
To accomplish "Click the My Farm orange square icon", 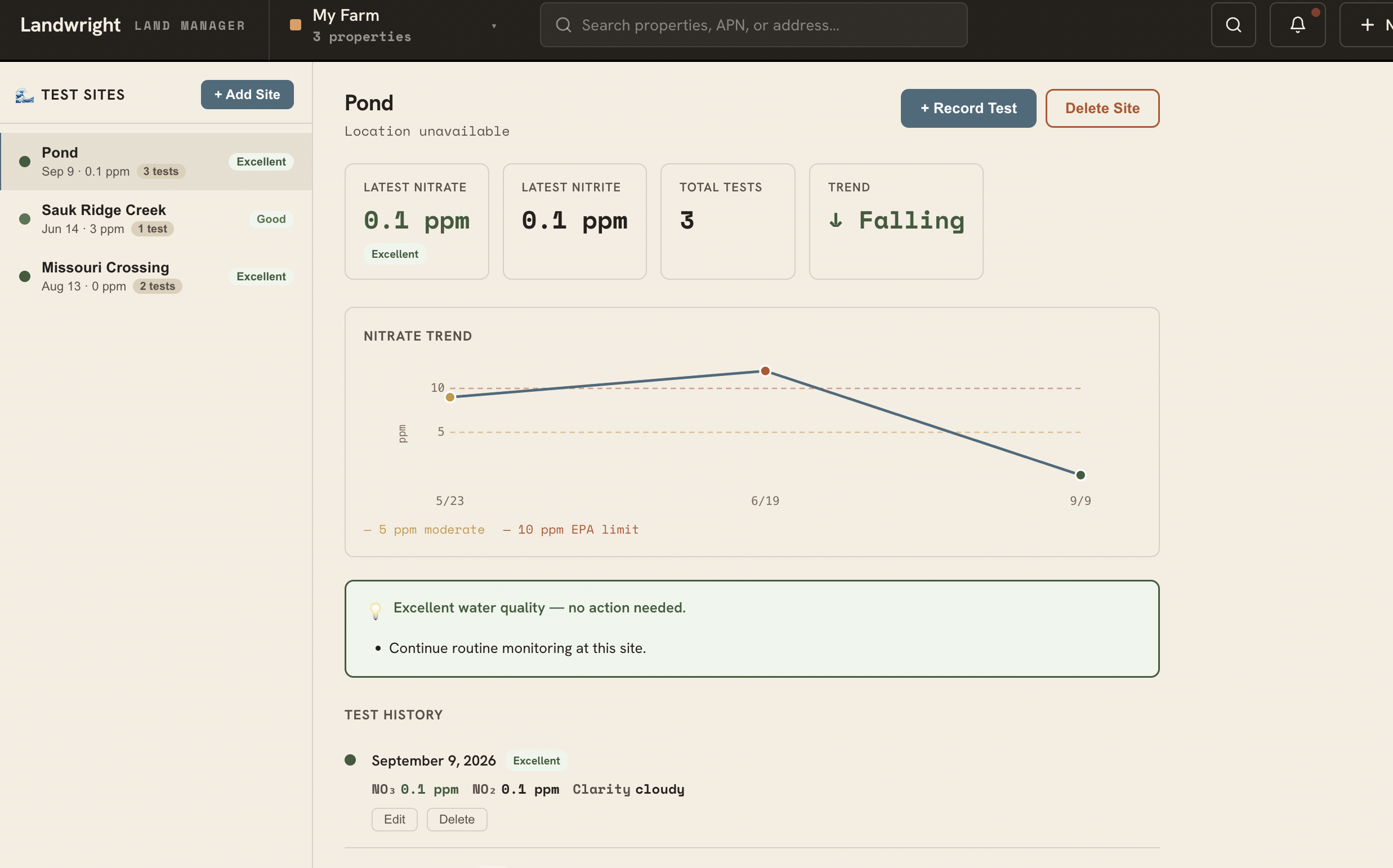I will 295,25.
